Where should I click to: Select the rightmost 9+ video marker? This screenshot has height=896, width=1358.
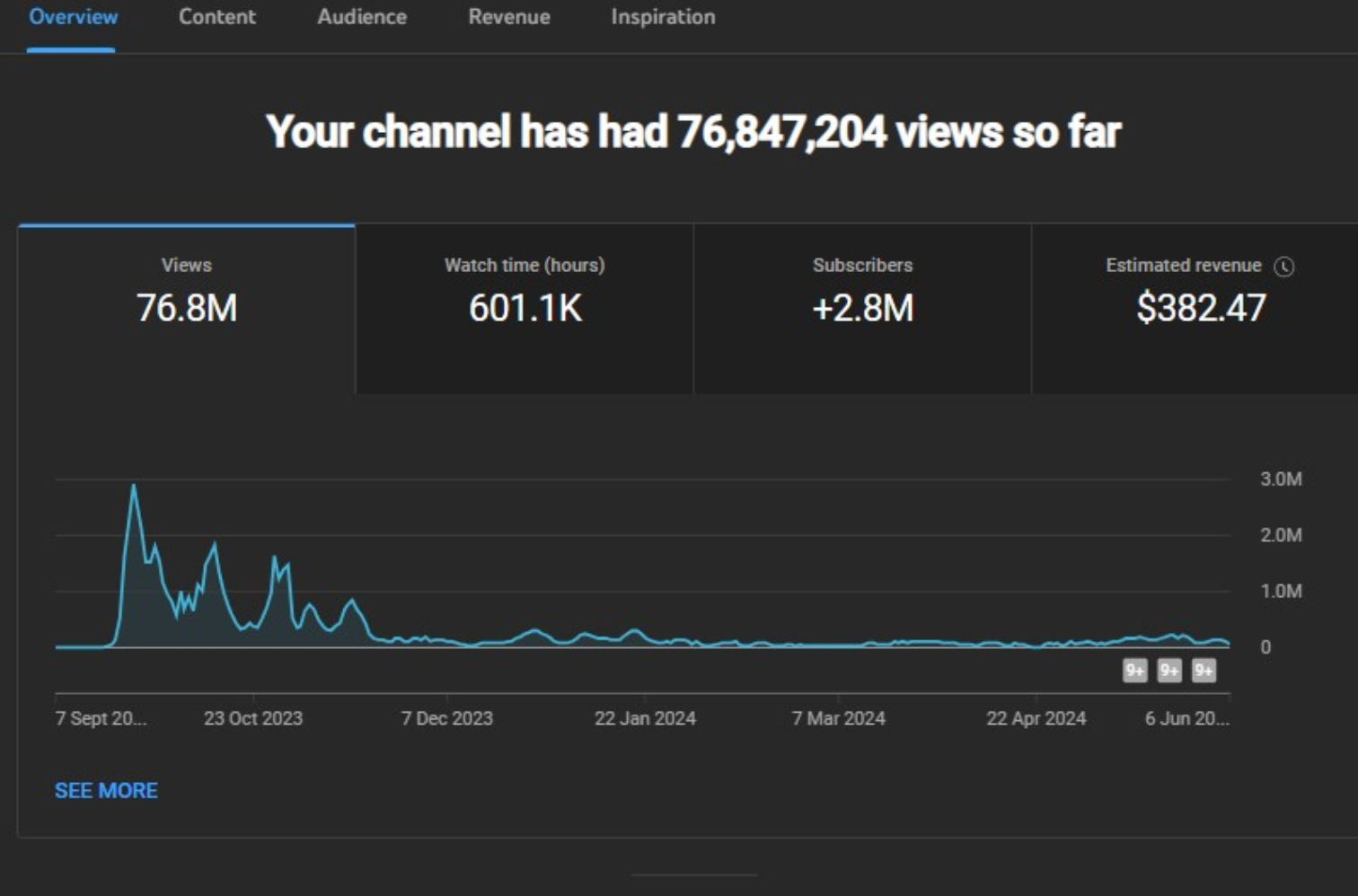tap(1204, 671)
